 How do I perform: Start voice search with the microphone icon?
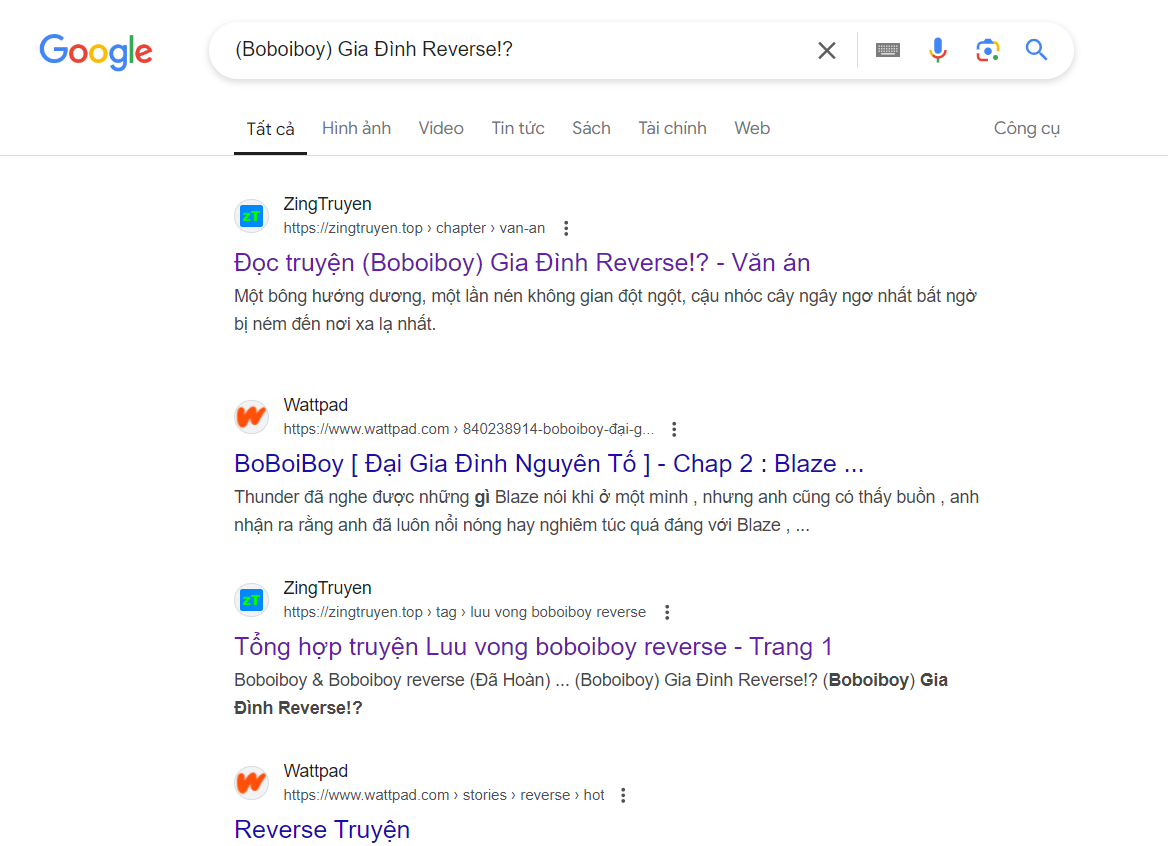[x=938, y=50]
